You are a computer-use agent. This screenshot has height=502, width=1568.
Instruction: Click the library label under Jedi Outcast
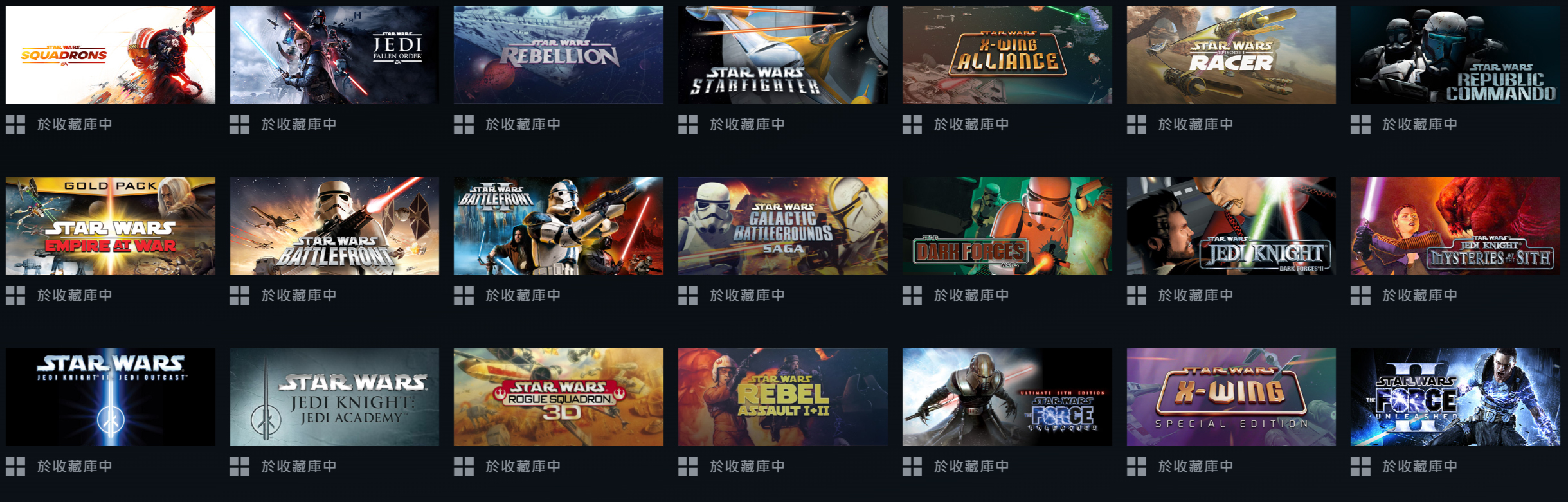[x=75, y=467]
